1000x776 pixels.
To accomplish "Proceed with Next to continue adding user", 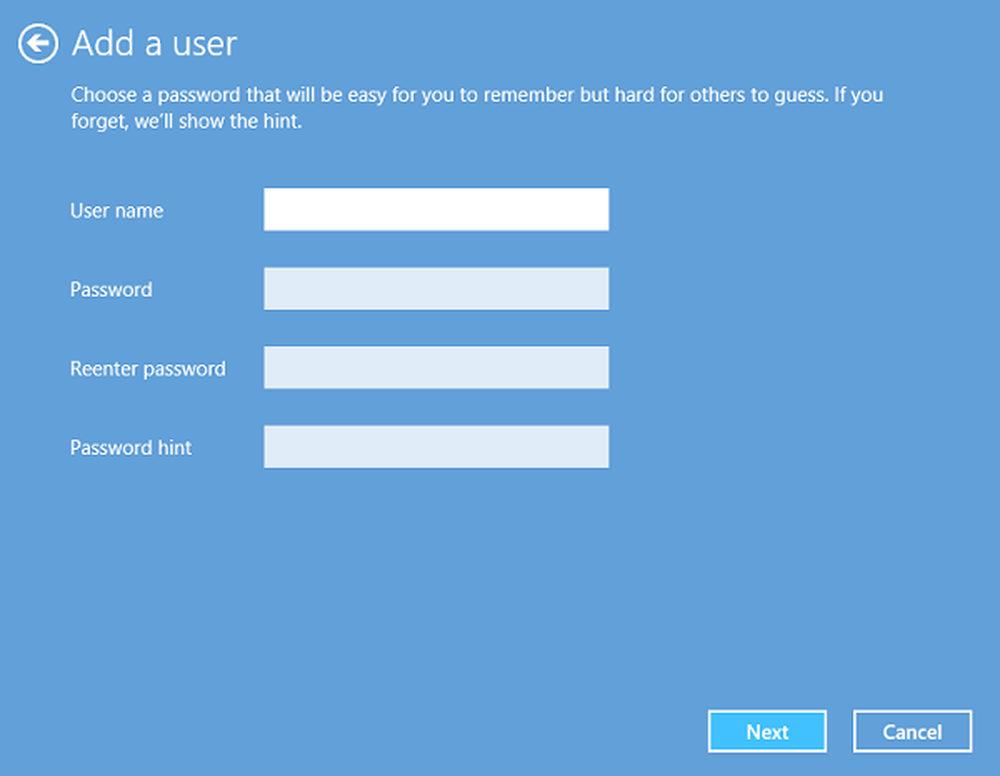I will 767,731.
